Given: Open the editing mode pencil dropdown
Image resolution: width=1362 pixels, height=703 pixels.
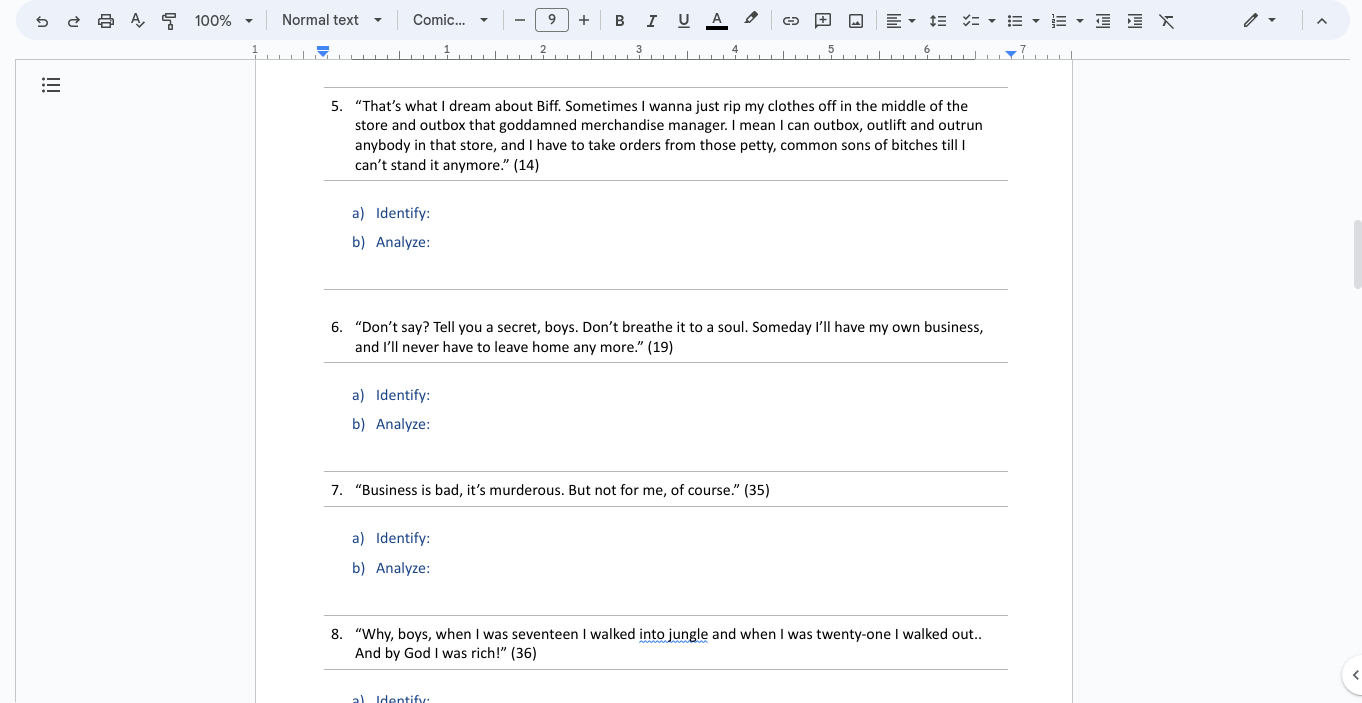Looking at the screenshot, I should pos(1259,20).
